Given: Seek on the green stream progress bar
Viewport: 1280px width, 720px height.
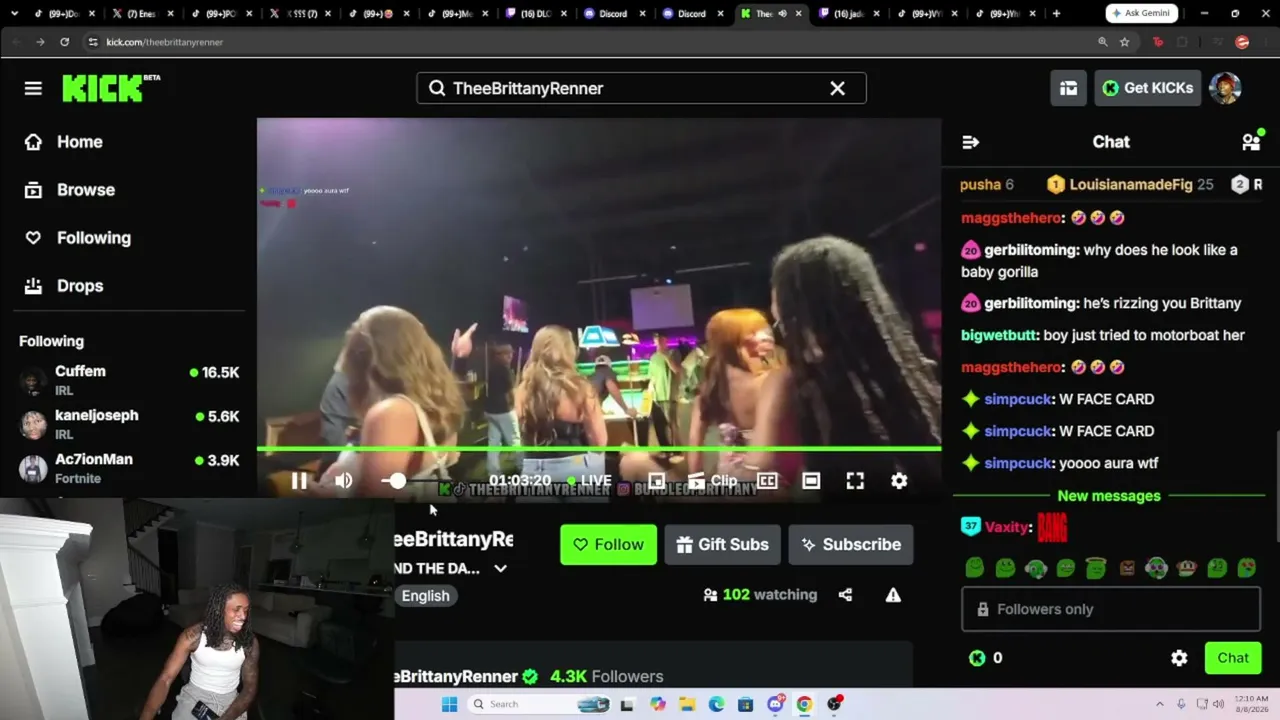Looking at the screenshot, I should 599,449.
